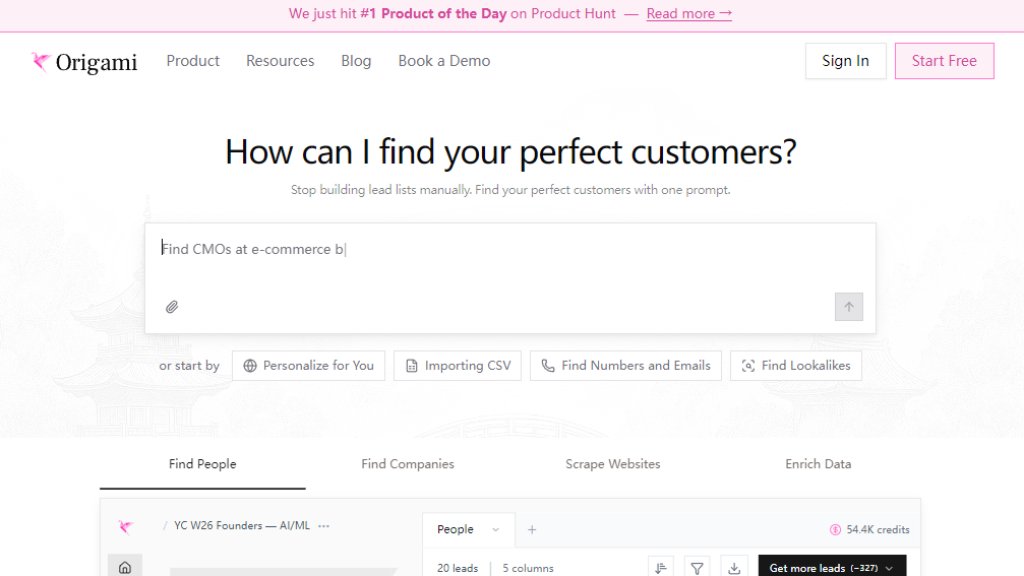
Task: Click the Origami logo in the header
Action: click(84, 61)
